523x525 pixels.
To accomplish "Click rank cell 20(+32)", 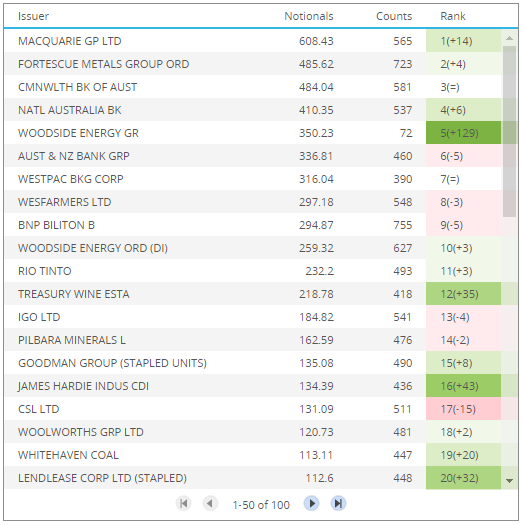I will 463,478.
